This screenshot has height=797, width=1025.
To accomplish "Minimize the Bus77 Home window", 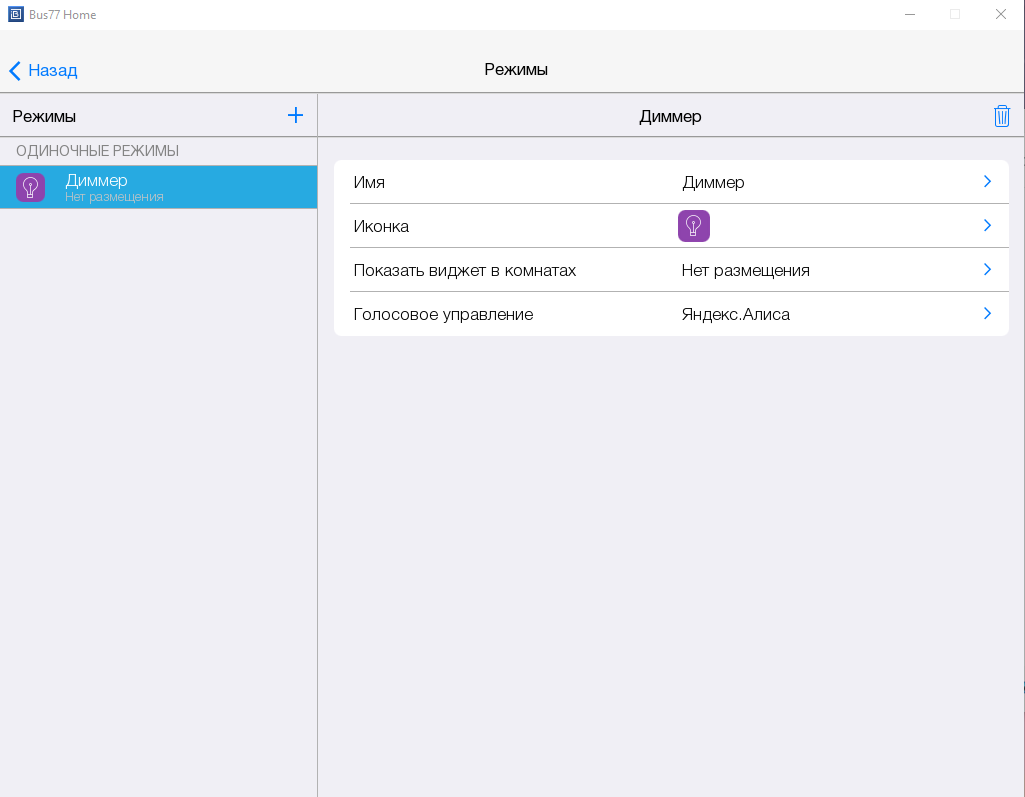I will [x=909, y=15].
